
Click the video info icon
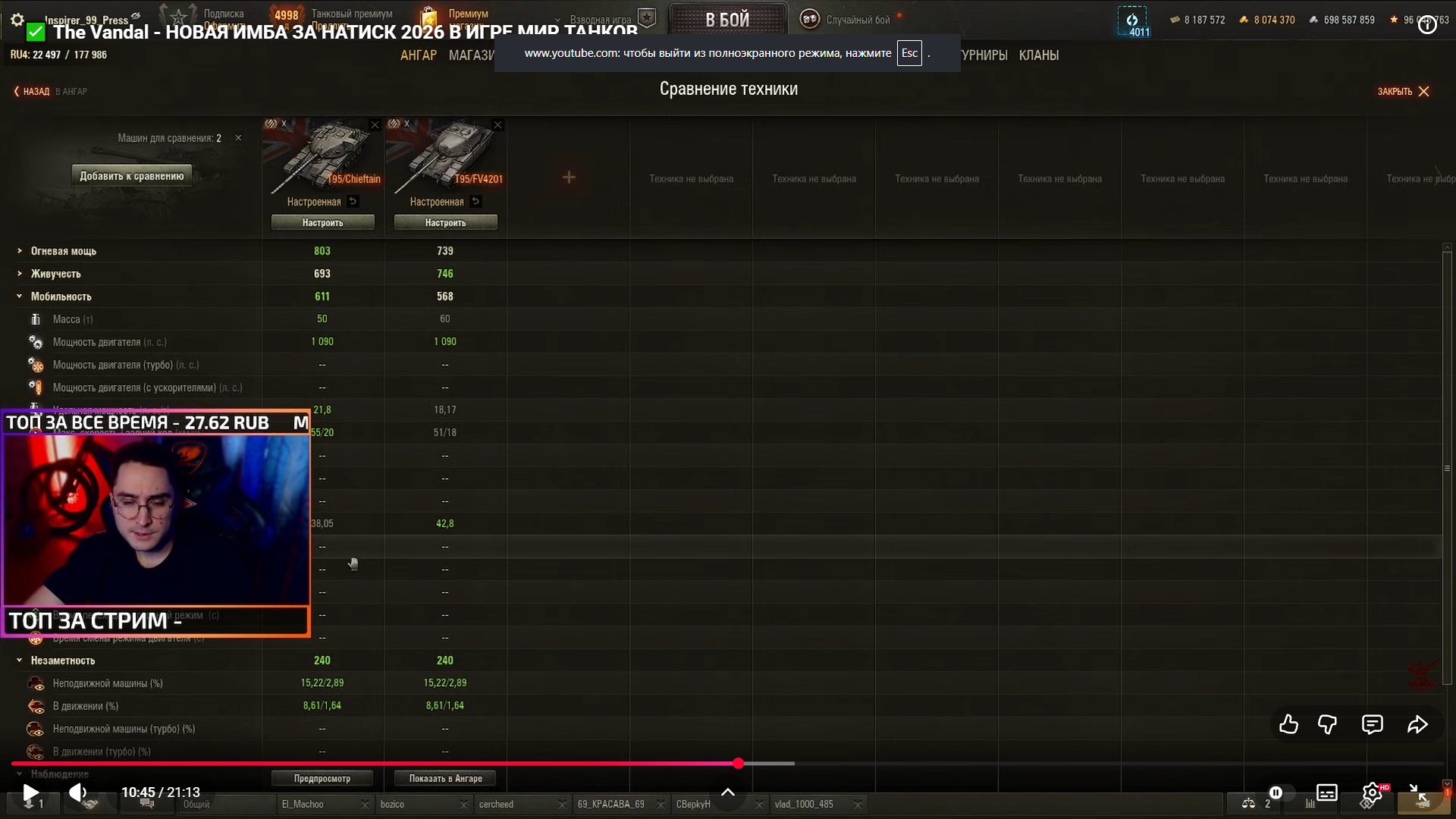[1427, 25]
